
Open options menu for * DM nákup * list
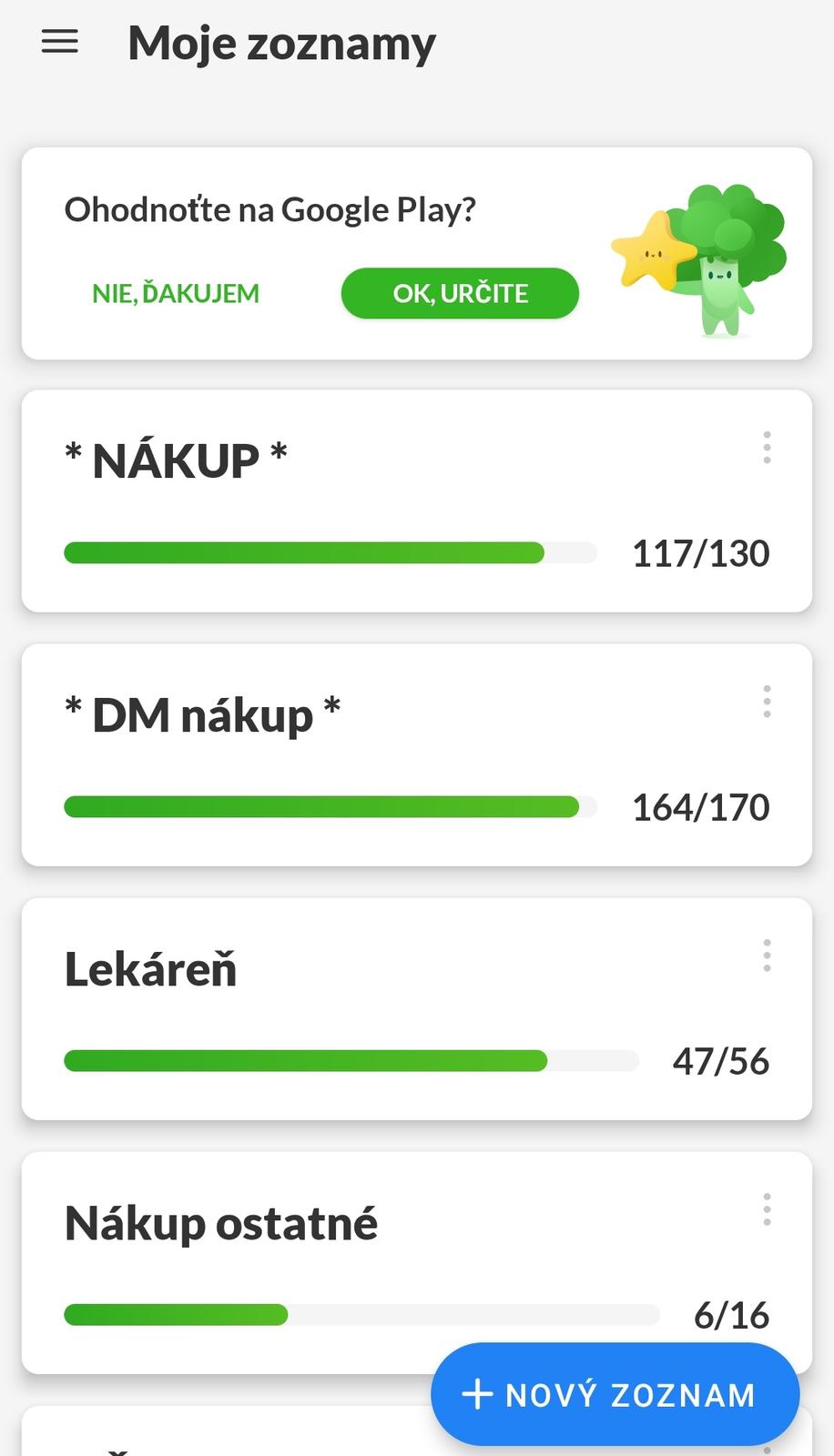(x=767, y=702)
